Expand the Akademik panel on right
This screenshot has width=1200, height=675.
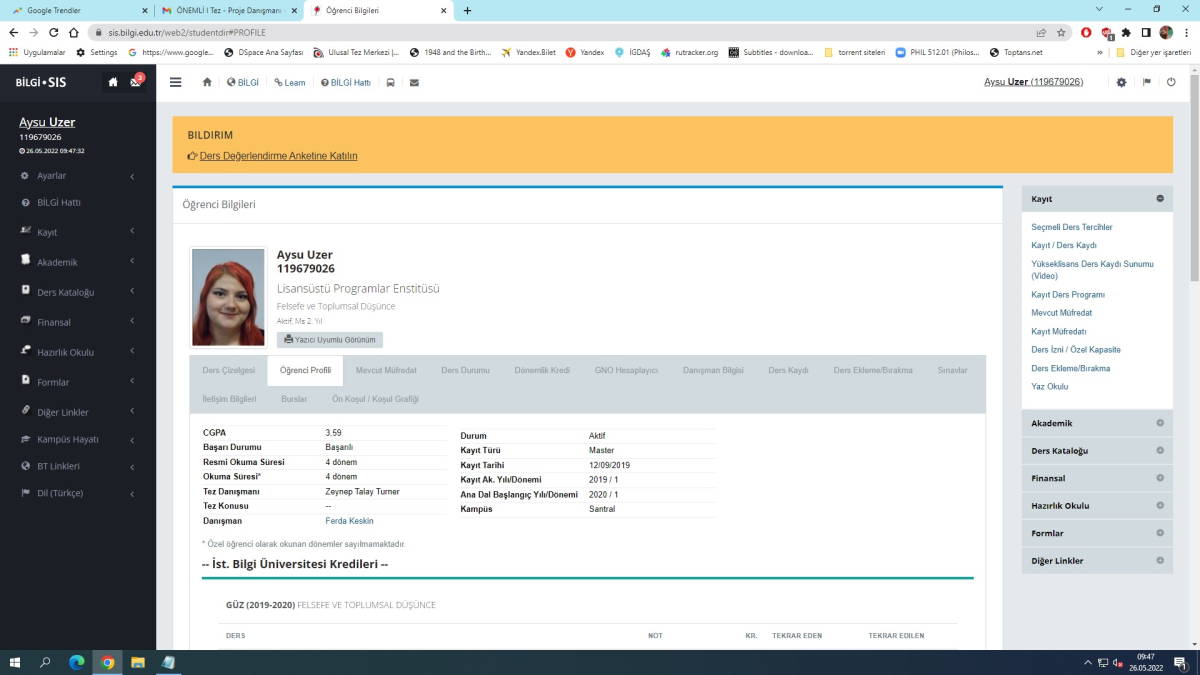1160,423
